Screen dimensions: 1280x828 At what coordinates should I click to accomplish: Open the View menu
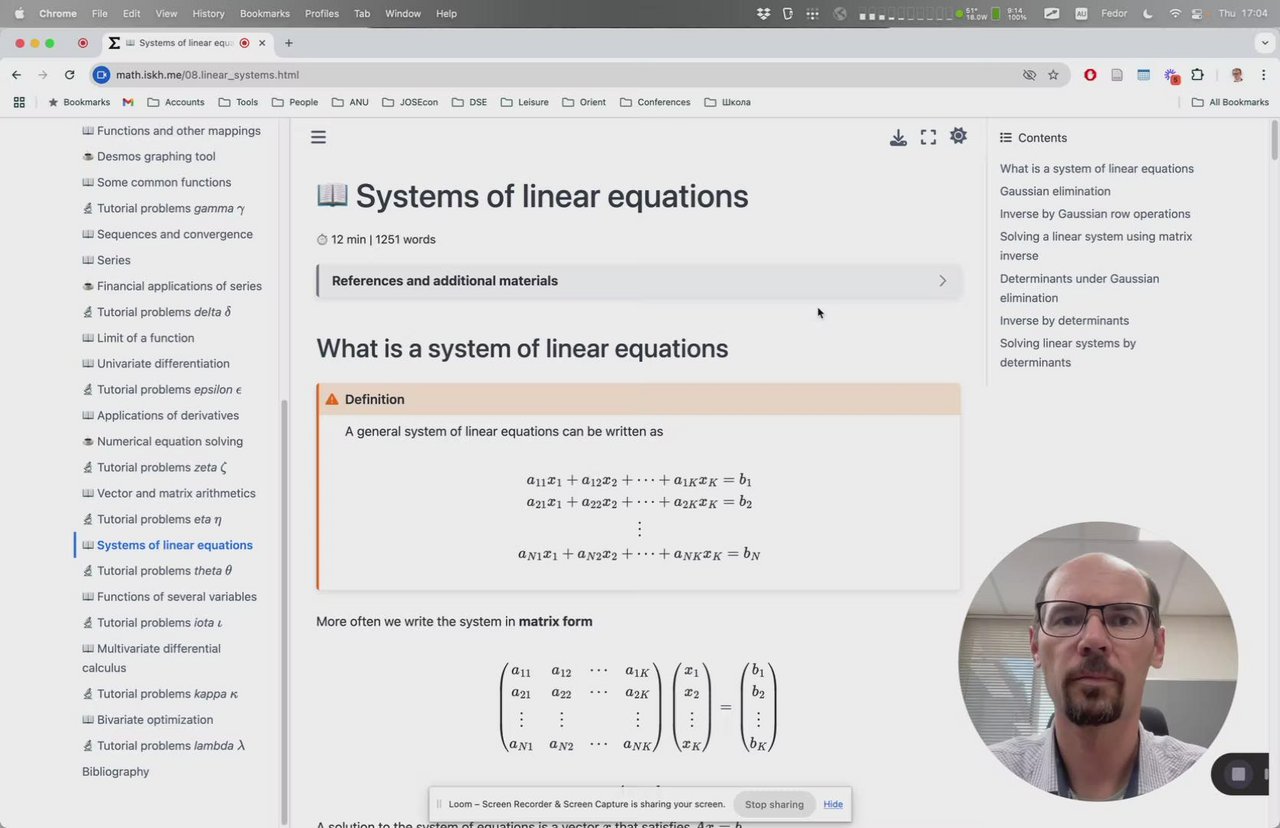click(166, 14)
